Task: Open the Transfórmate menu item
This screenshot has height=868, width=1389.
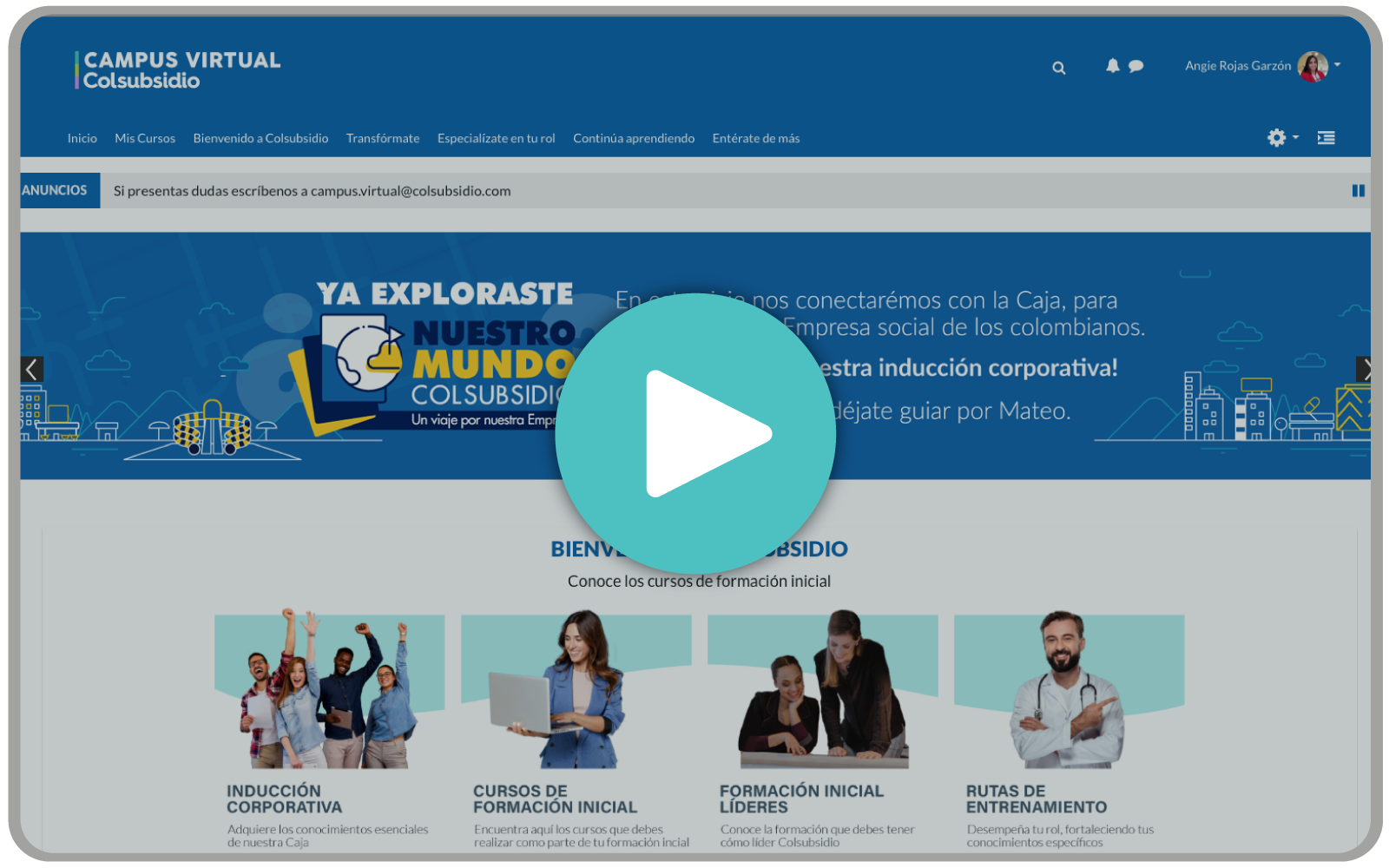Action: point(383,138)
